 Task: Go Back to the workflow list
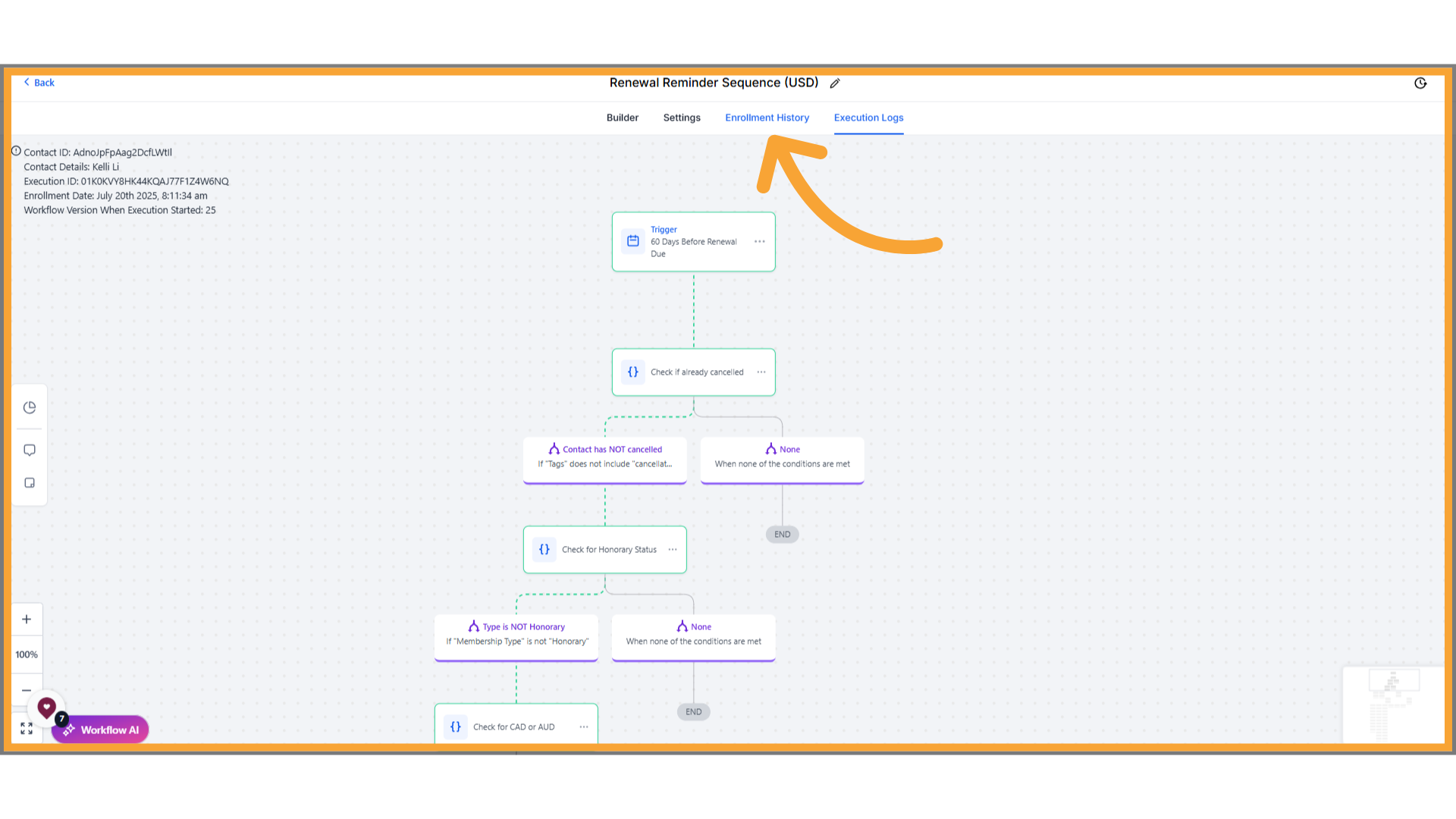39,83
